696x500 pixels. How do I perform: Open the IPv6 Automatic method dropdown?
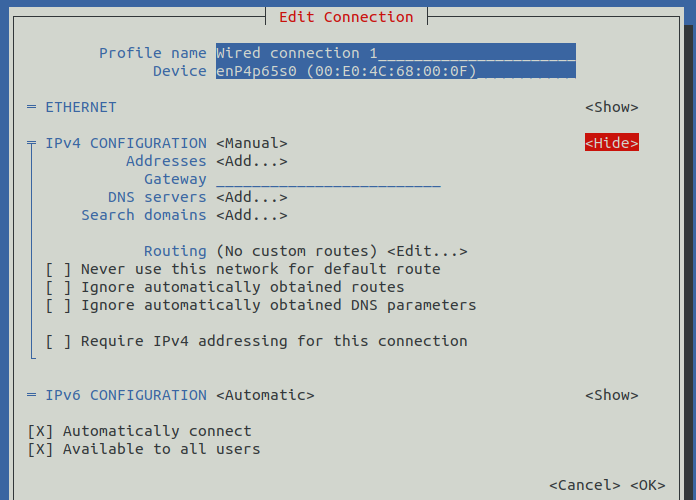(265, 395)
